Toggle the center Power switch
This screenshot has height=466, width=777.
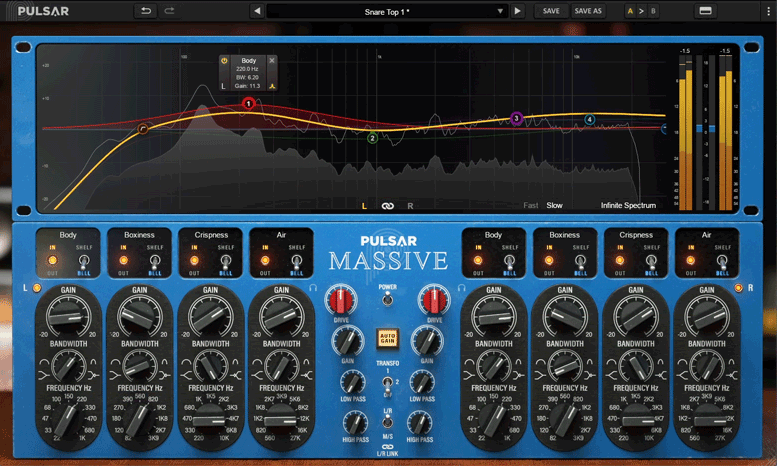(x=387, y=300)
